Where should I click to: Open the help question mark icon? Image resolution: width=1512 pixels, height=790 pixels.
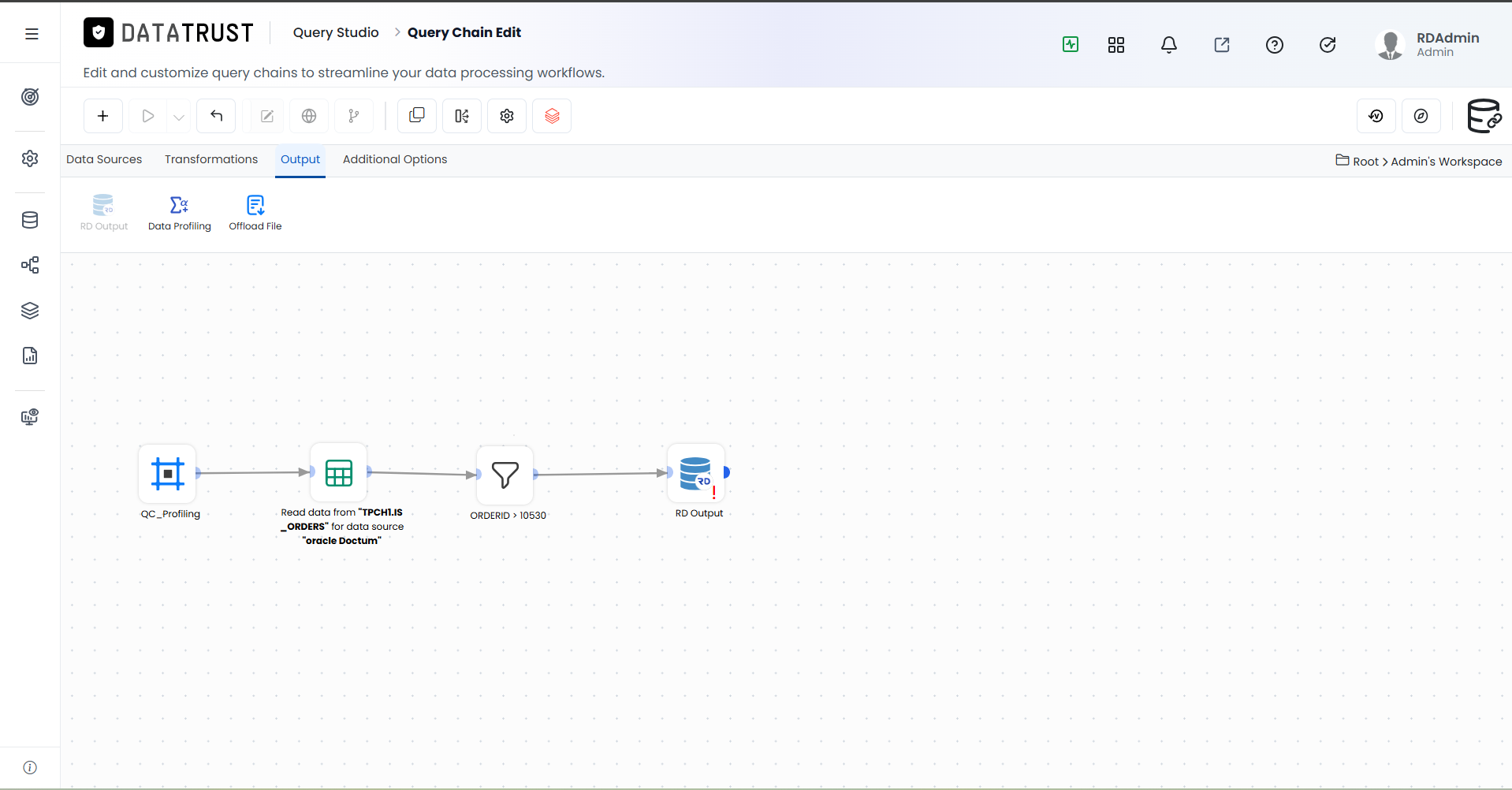click(1274, 45)
